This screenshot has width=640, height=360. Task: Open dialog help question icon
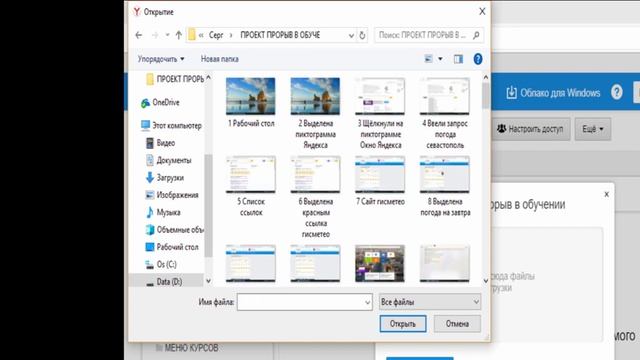(478, 59)
